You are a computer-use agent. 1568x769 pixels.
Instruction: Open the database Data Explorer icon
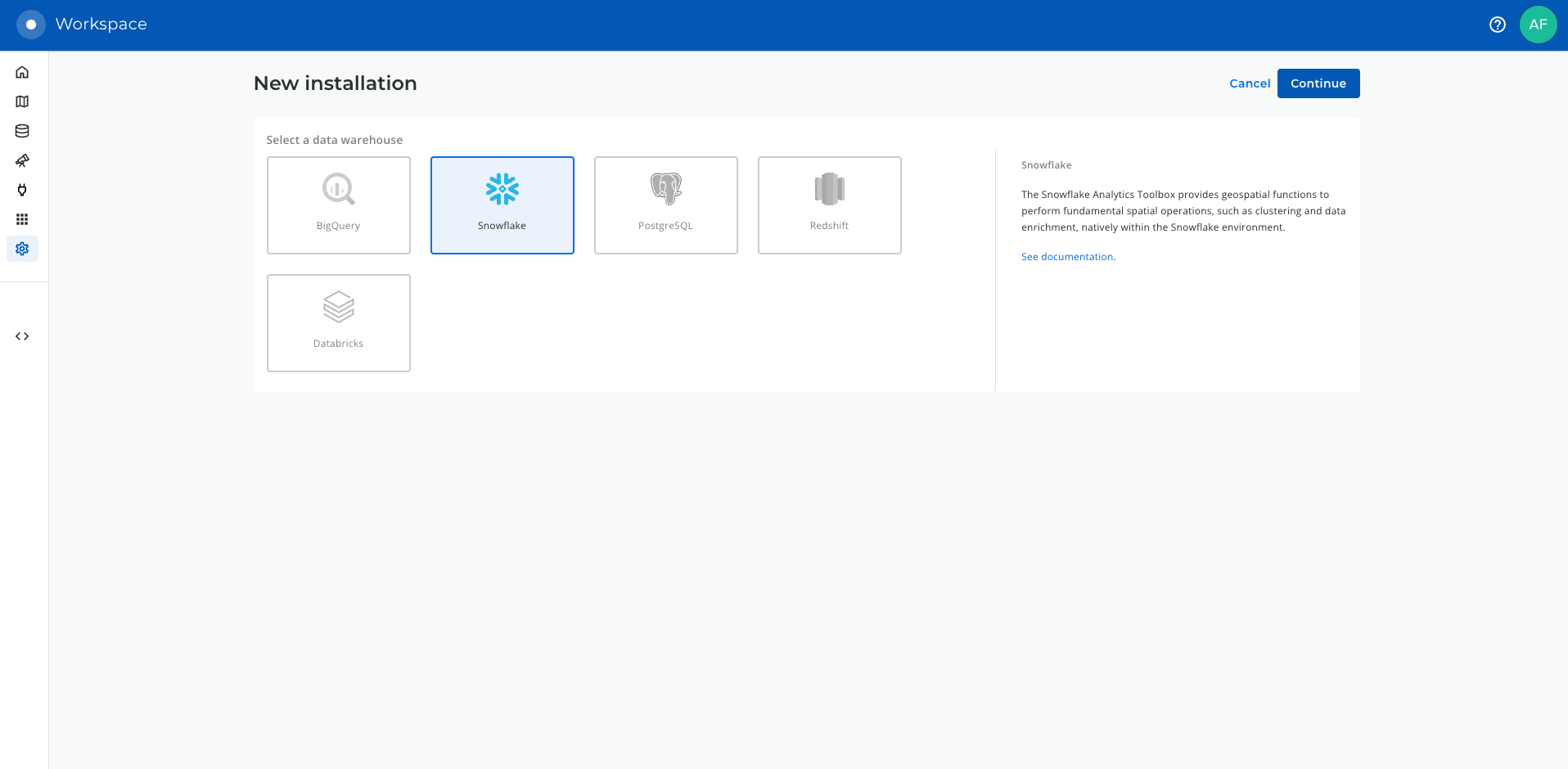click(22, 131)
